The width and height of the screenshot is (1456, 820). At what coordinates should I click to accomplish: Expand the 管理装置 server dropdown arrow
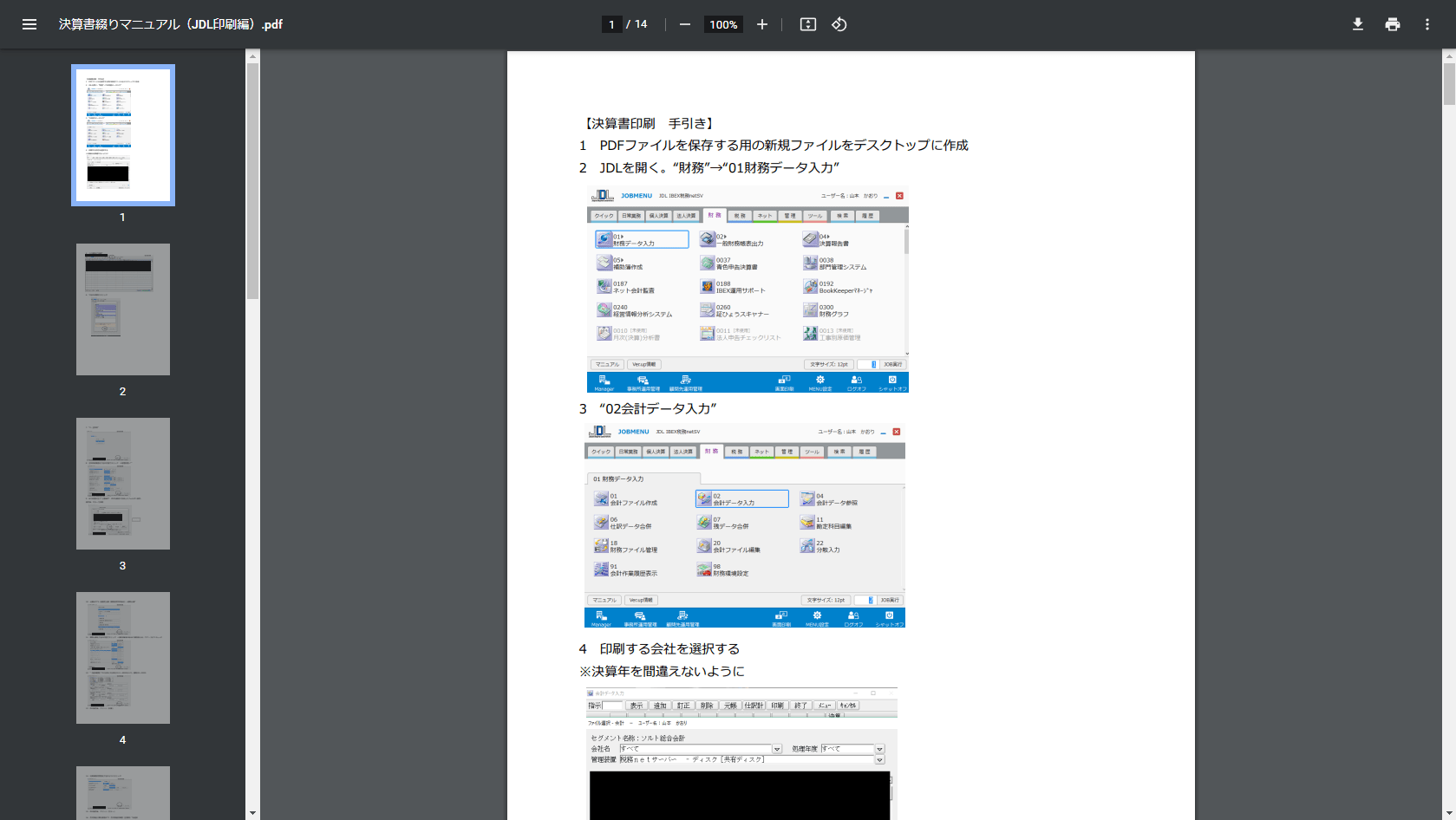pos(878,759)
